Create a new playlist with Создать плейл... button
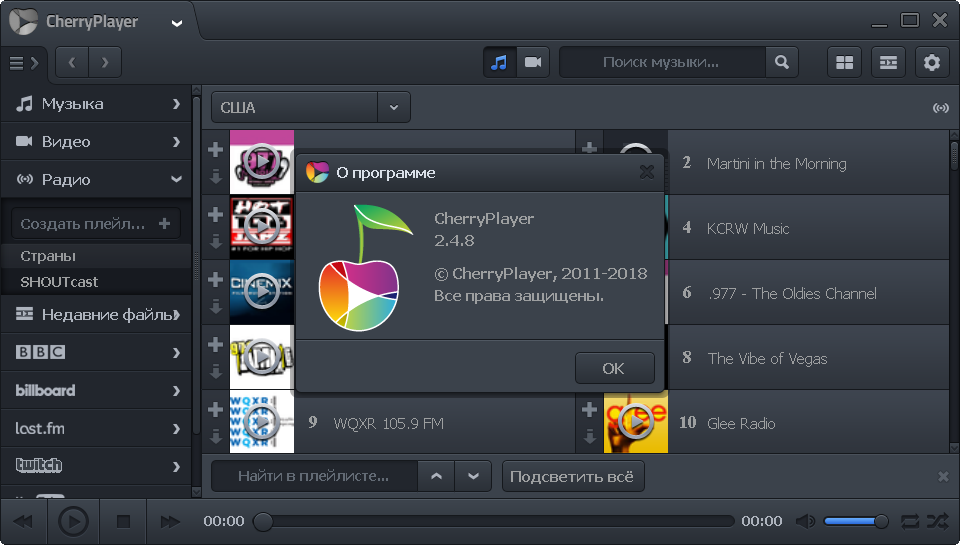 [x=96, y=224]
